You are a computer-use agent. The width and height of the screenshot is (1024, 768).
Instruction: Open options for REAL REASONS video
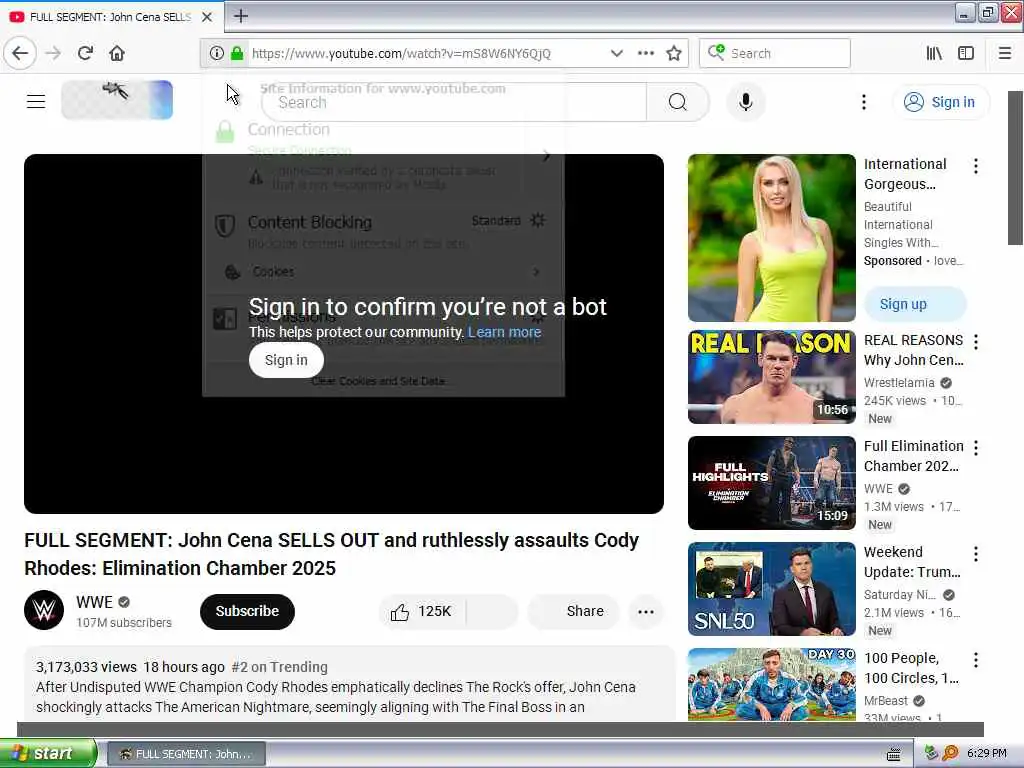976,342
